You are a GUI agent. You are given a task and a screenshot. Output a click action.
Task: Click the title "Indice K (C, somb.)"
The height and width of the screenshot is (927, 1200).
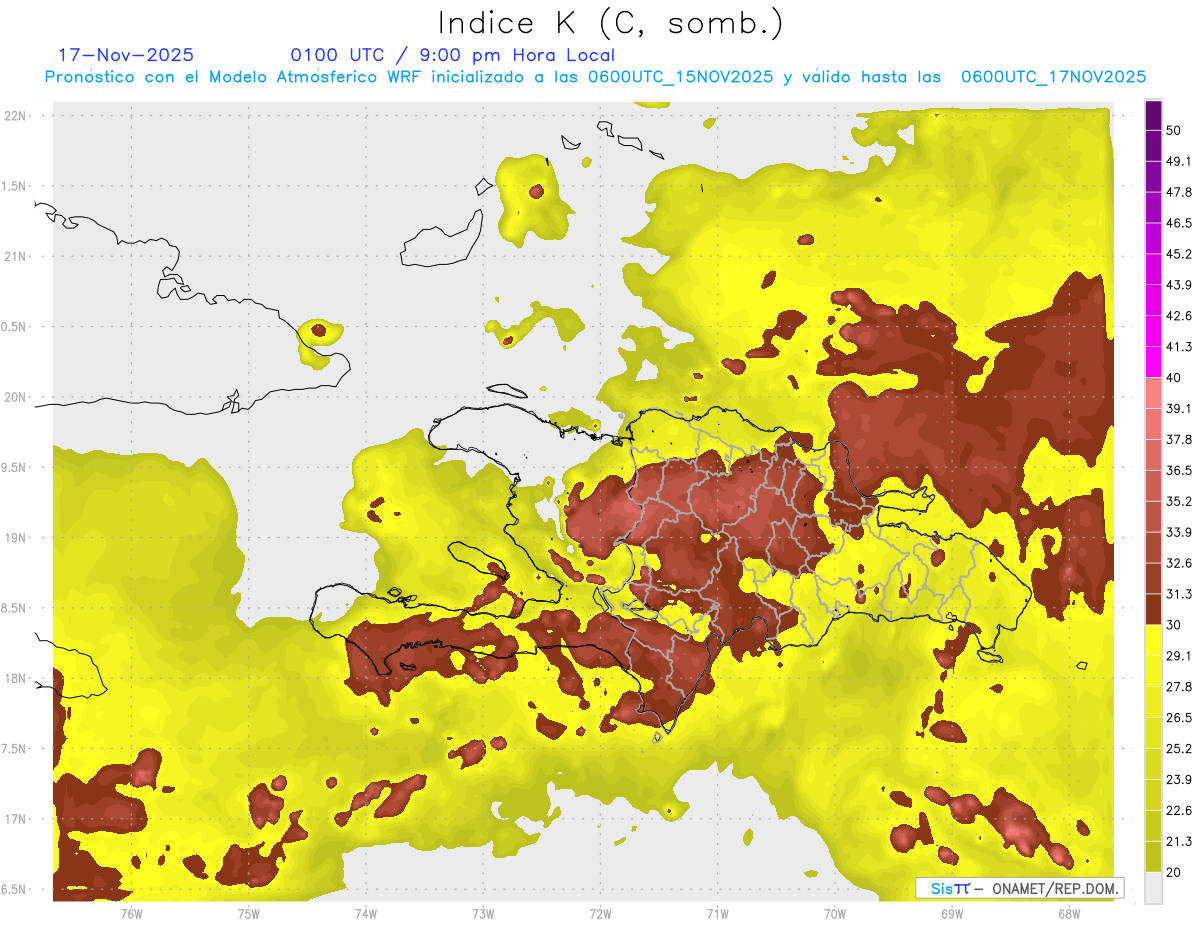(611, 22)
